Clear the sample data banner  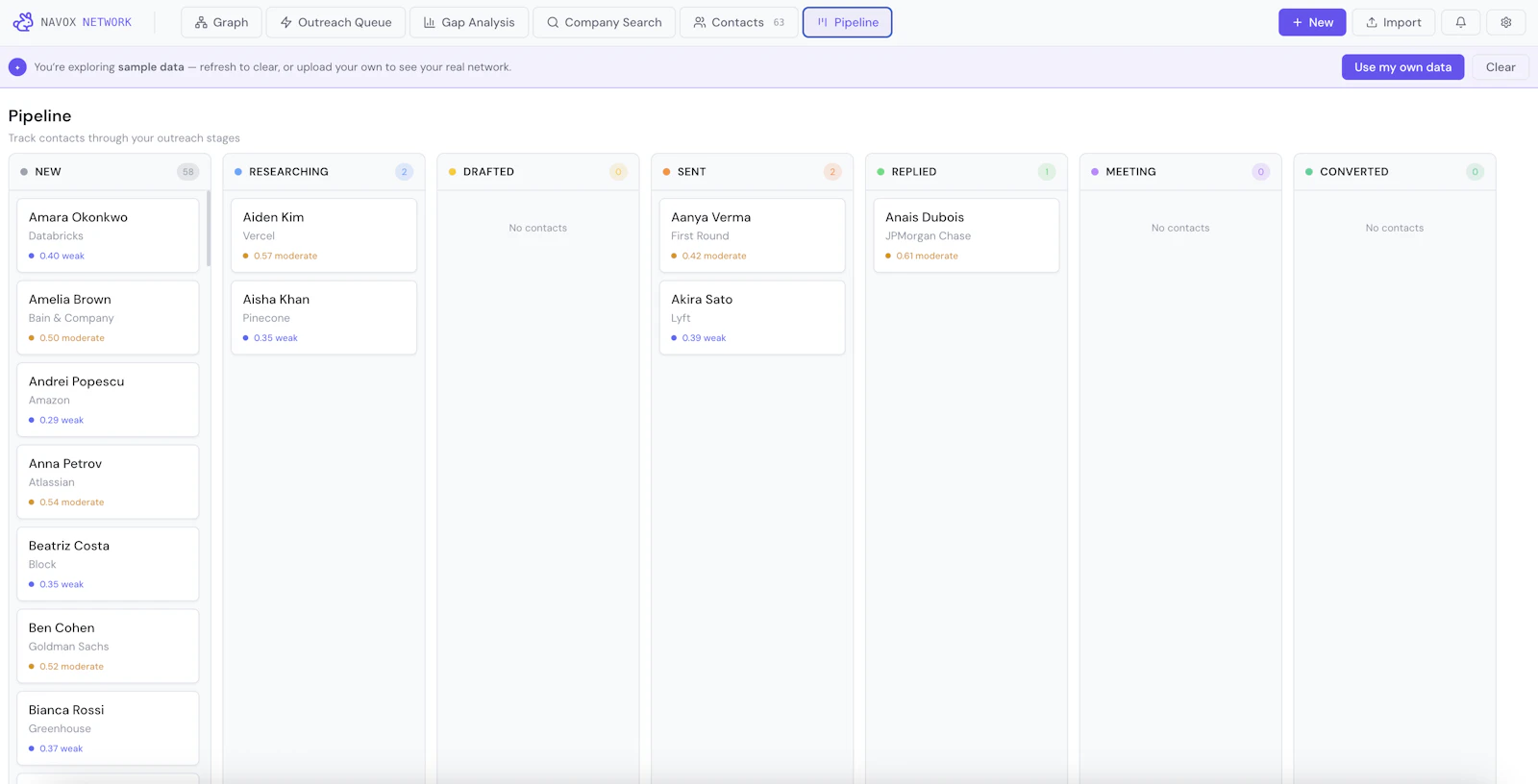click(x=1501, y=67)
